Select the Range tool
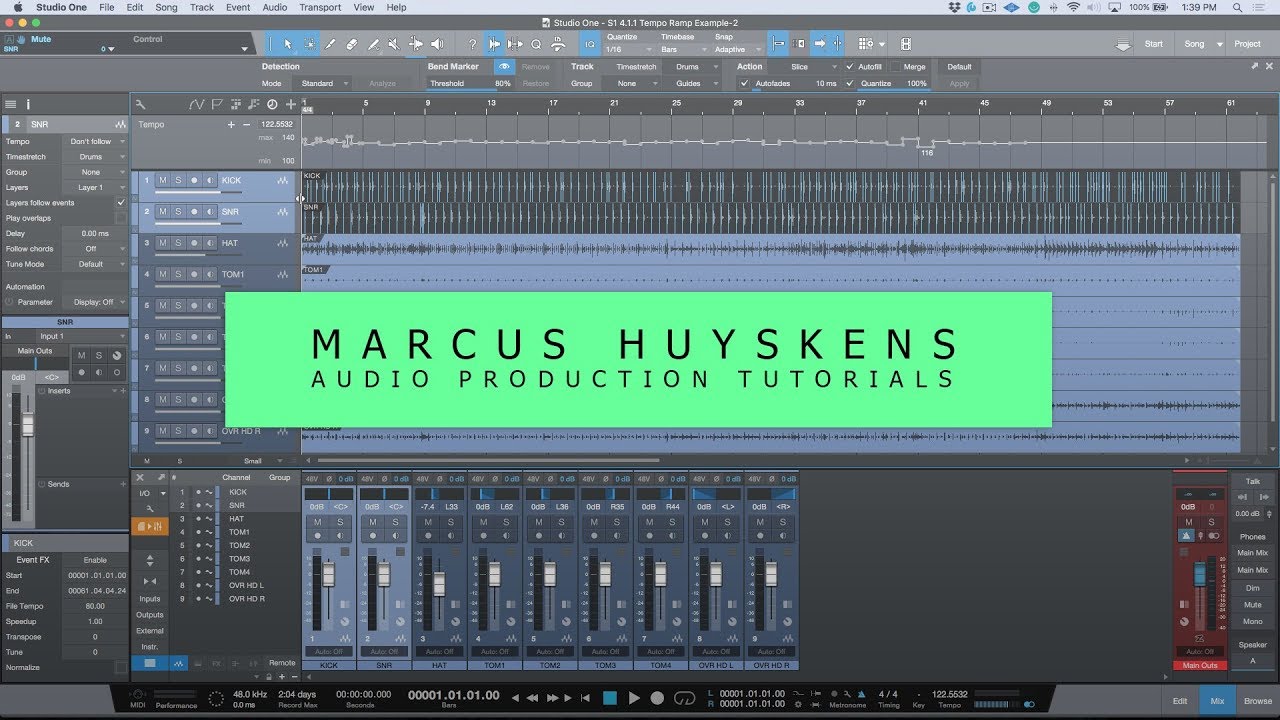 coord(309,44)
